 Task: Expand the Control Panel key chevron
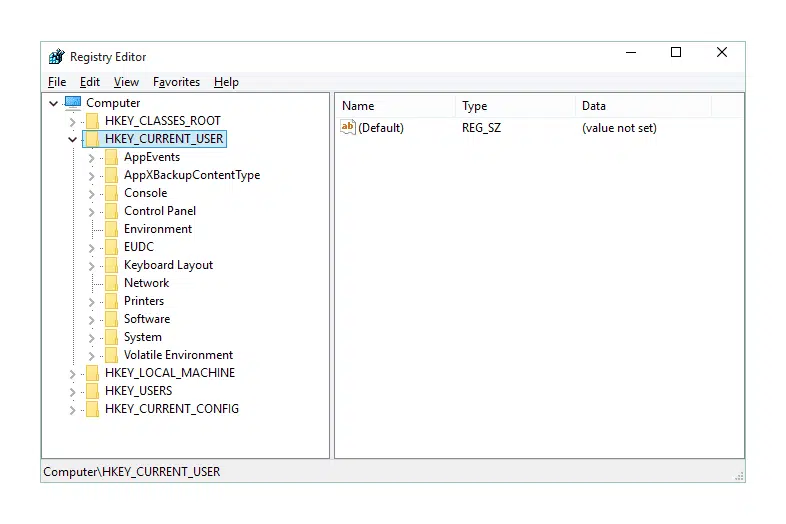pos(91,212)
